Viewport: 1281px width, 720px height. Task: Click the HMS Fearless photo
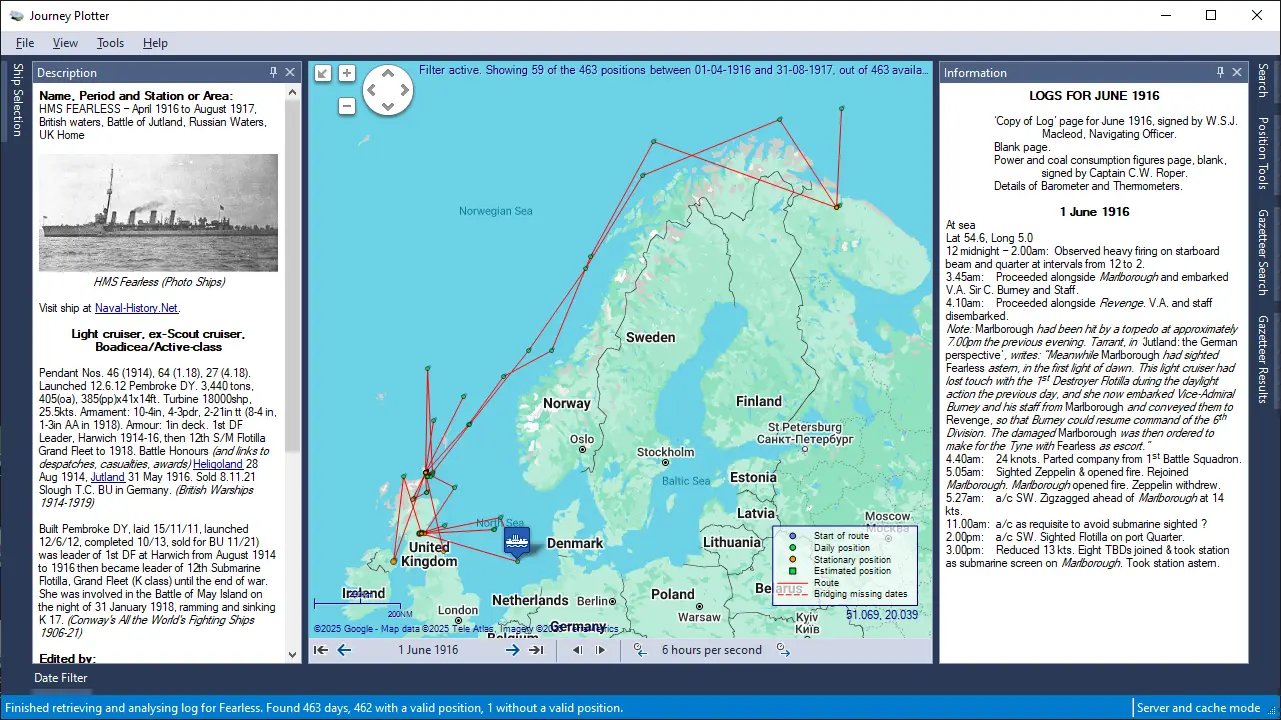tap(158, 212)
